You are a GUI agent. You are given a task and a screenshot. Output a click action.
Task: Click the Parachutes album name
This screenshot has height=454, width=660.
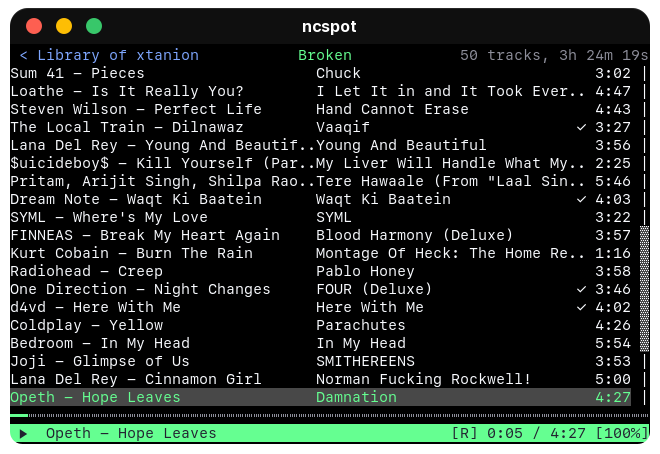tap(360, 325)
